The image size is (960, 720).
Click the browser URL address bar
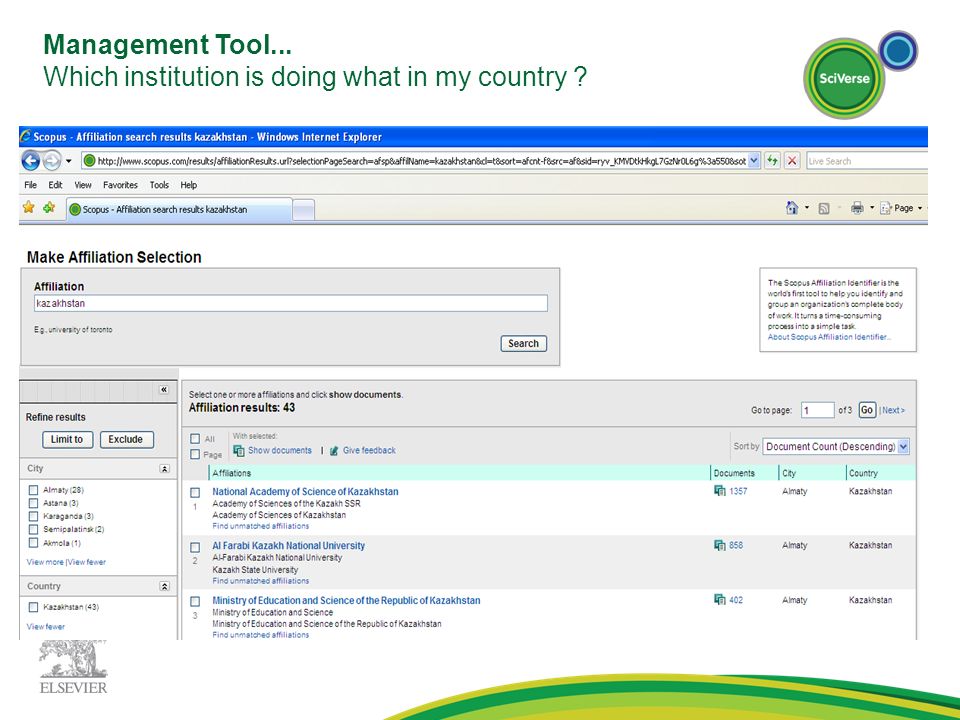[415, 161]
